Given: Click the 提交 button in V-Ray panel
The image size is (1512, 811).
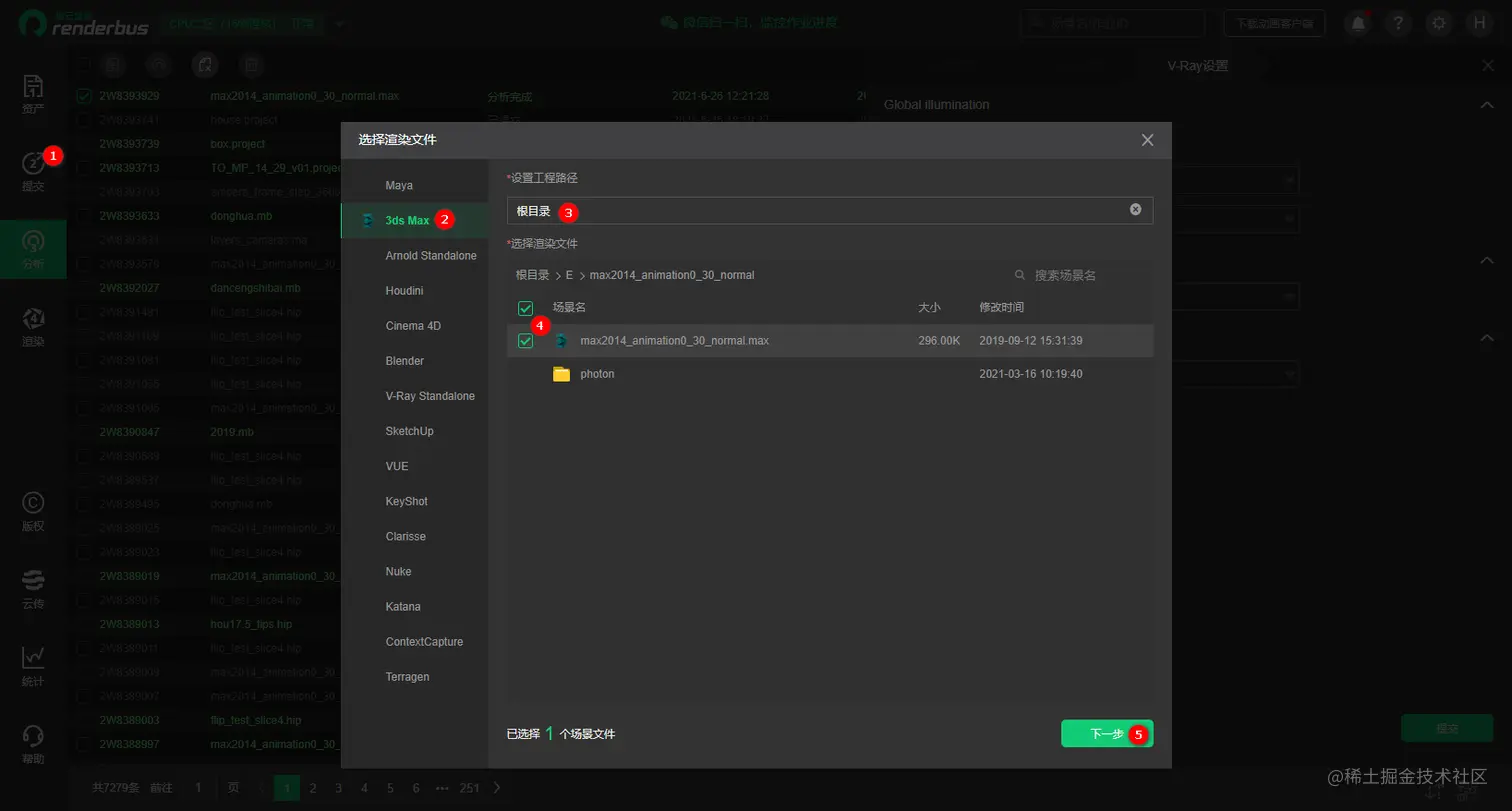Looking at the screenshot, I should 1446,728.
